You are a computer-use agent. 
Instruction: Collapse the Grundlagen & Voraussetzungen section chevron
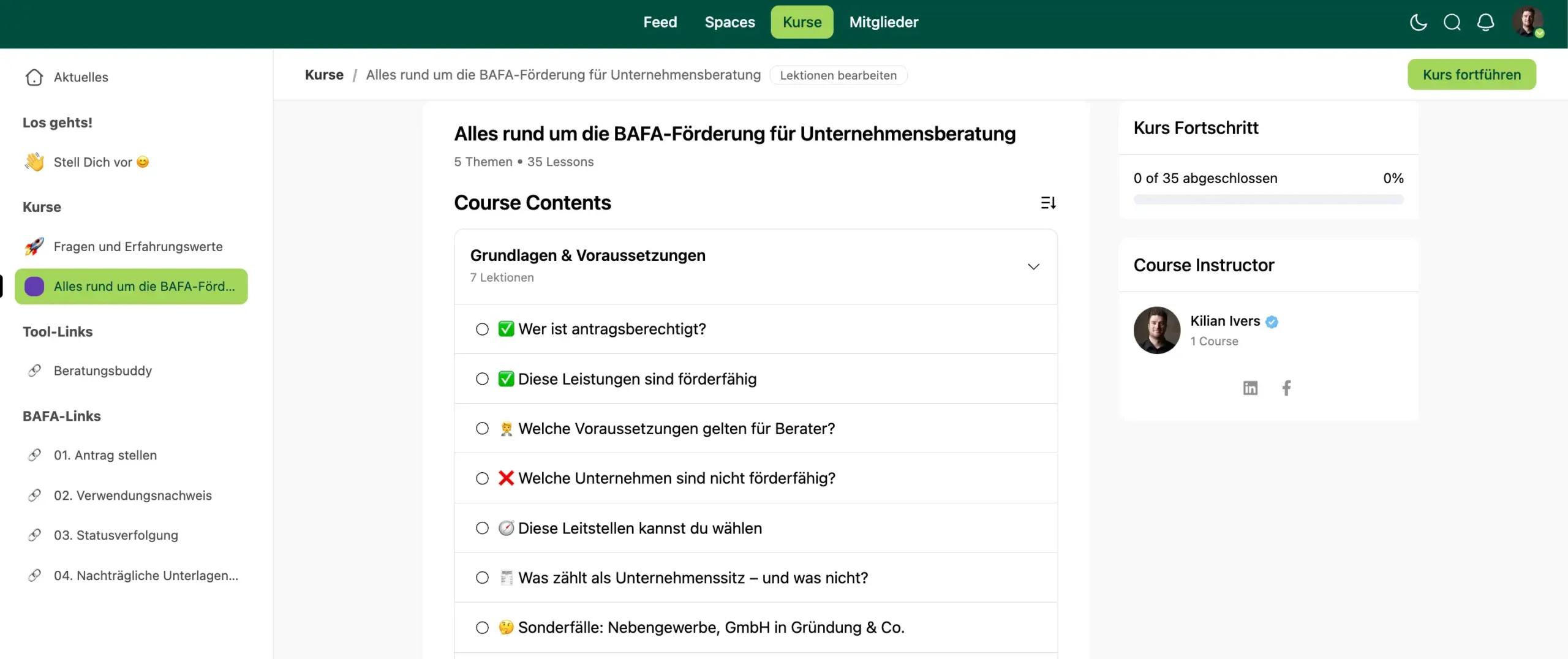point(1033,266)
